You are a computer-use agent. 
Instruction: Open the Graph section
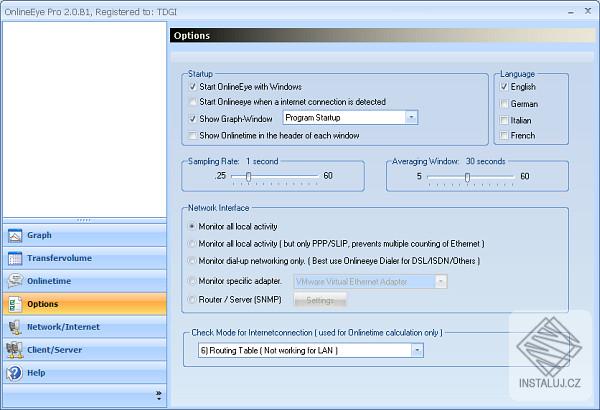click(x=85, y=235)
